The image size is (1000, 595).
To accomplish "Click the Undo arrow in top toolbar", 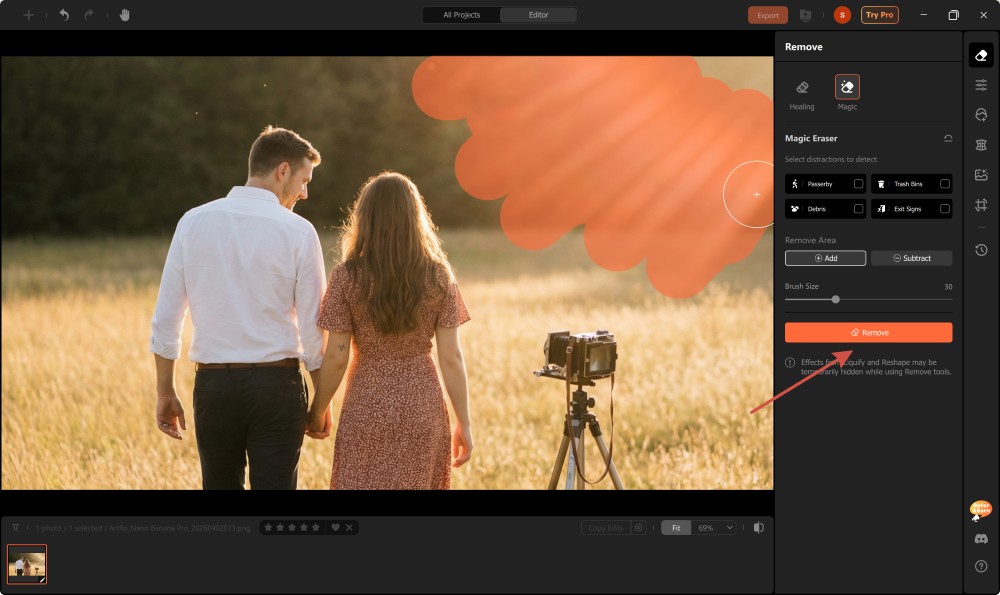I will click(x=64, y=15).
